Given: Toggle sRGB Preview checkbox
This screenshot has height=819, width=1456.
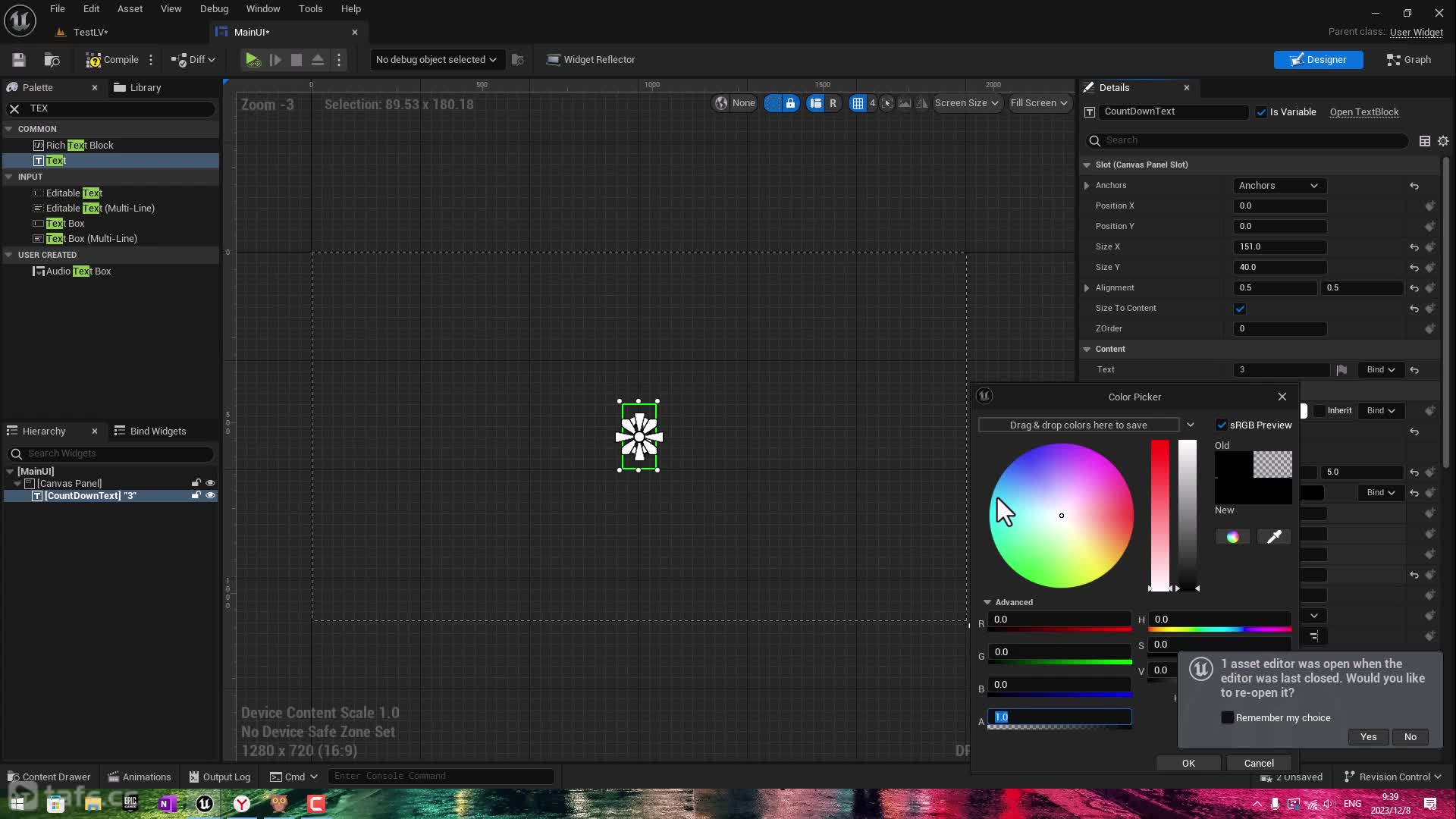Looking at the screenshot, I should pyautogui.click(x=1221, y=425).
